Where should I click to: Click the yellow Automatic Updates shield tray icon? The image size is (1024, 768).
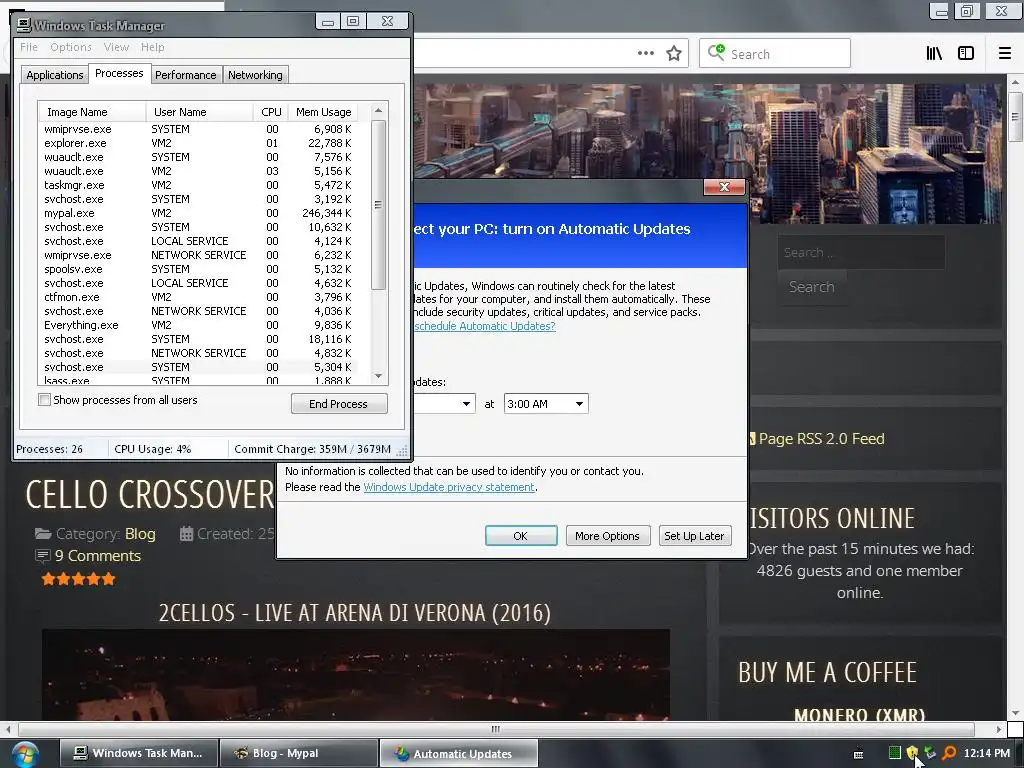coord(912,753)
